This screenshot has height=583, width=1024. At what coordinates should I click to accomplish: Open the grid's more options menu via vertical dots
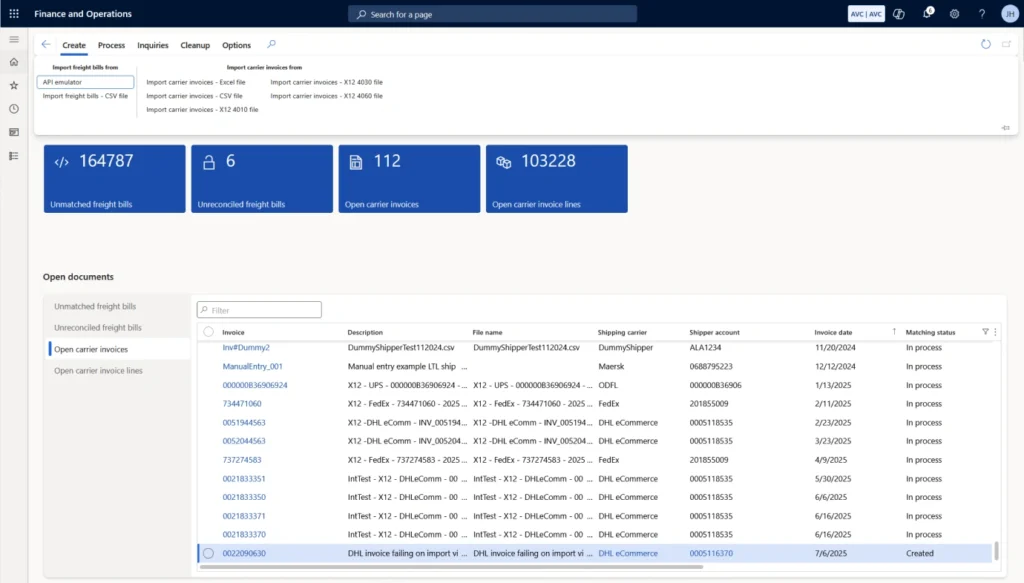tap(995, 332)
